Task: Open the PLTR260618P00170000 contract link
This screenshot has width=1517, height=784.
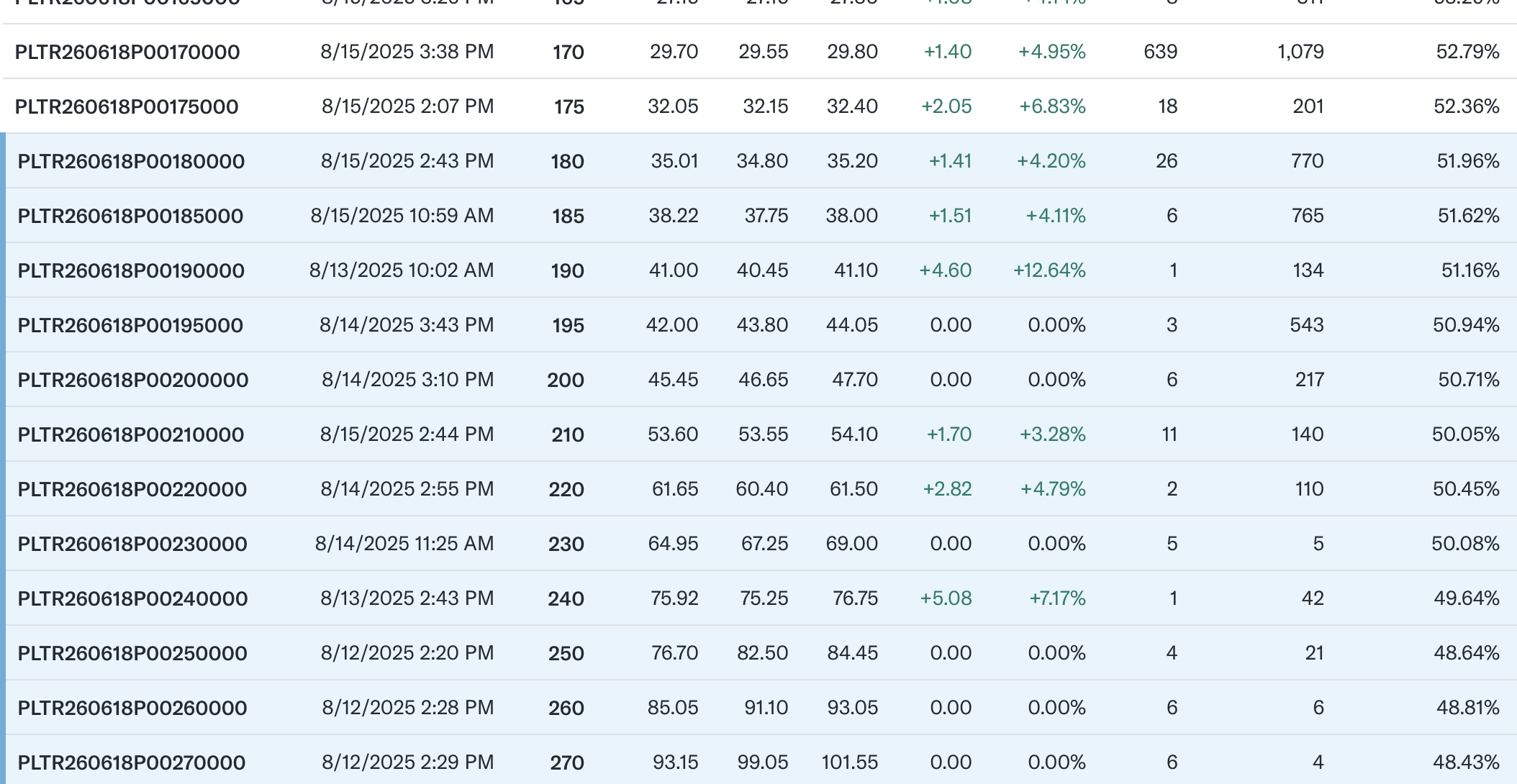Action: (127, 52)
